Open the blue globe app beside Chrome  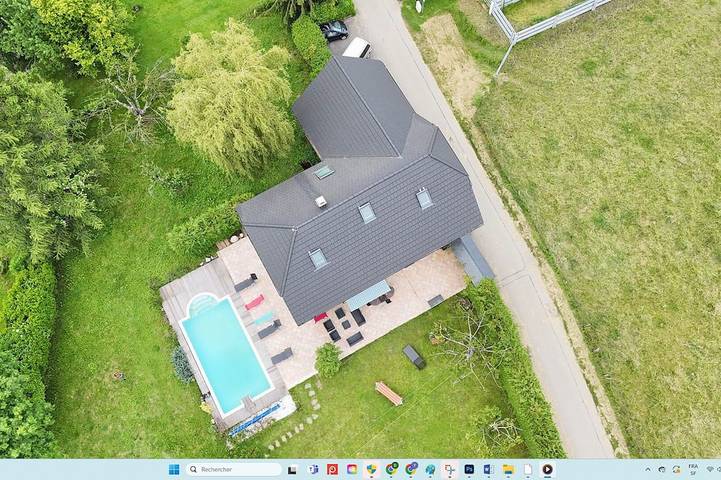click(x=430, y=469)
